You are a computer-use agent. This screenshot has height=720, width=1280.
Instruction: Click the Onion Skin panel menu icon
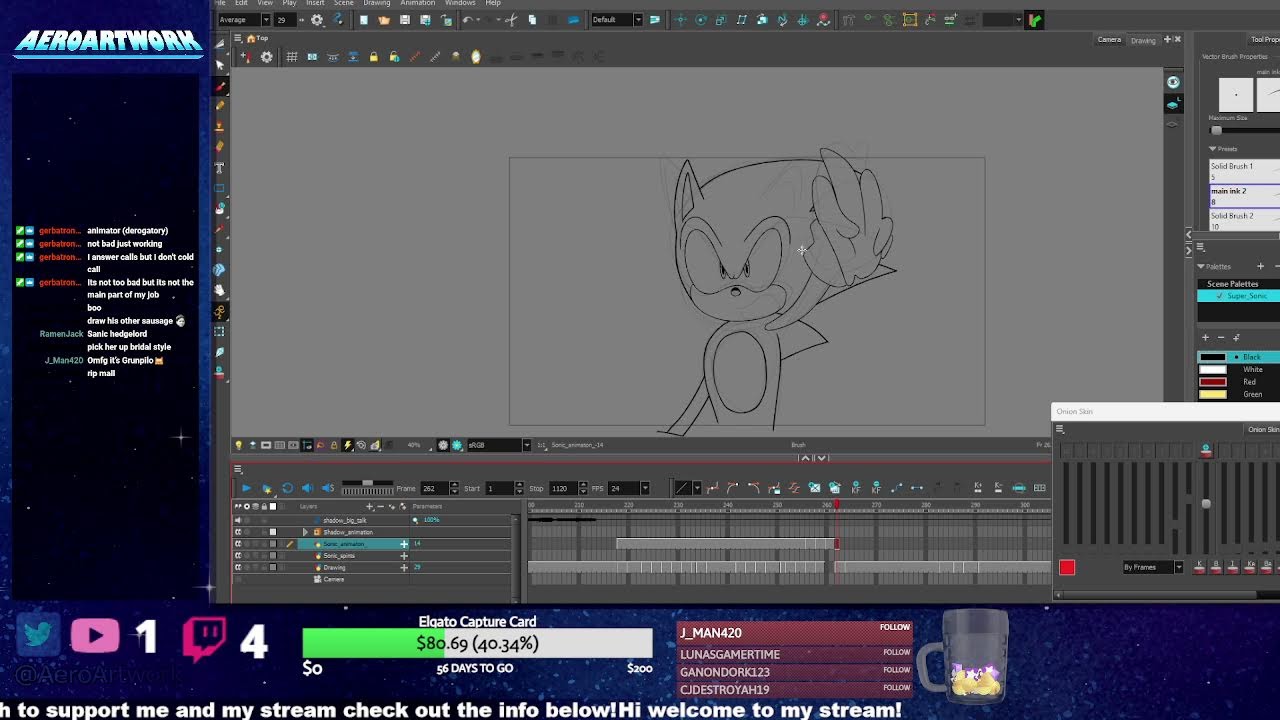(1060, 430)
